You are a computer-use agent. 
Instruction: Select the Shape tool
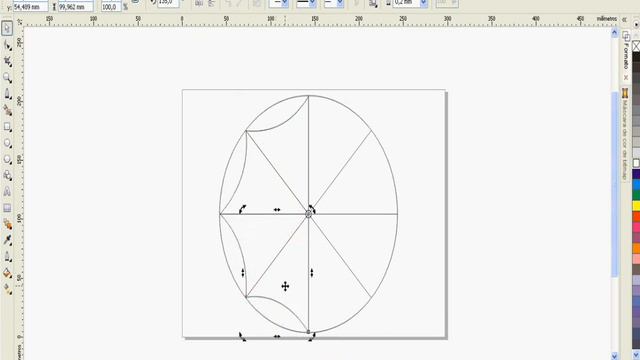[7, 45]
